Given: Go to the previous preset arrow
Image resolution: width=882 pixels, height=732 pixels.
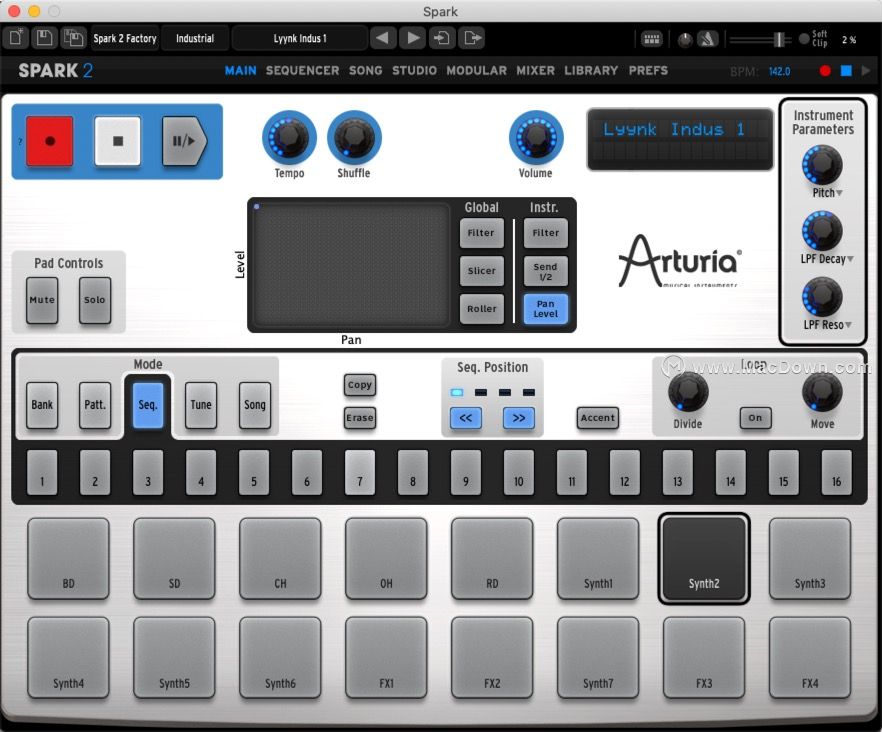Looking at the screenshot, I should click(x=382, y=38).
